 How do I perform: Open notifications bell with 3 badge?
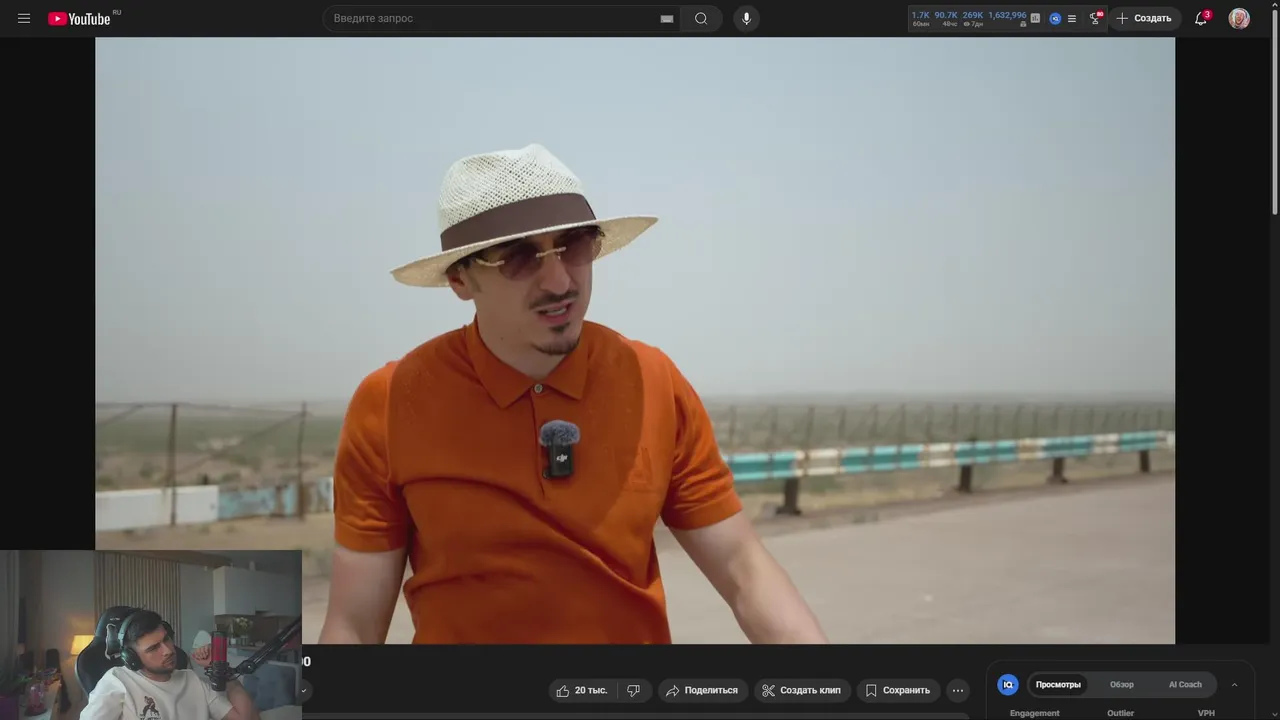coord(1202,18)
